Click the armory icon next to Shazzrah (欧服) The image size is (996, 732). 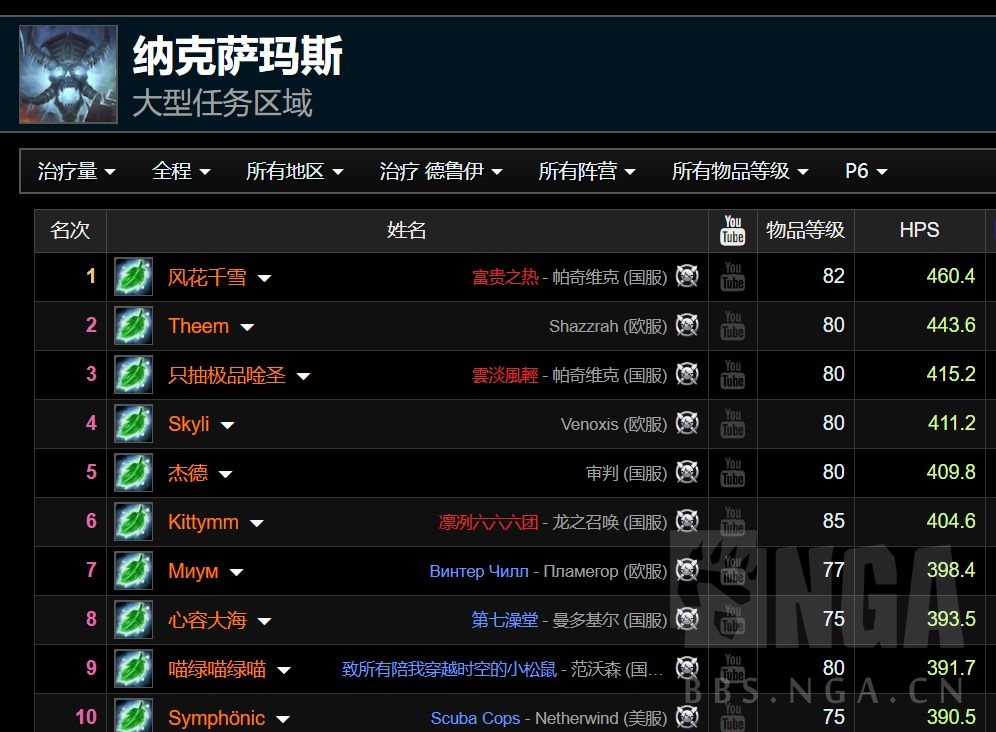[x=687, y=326]
